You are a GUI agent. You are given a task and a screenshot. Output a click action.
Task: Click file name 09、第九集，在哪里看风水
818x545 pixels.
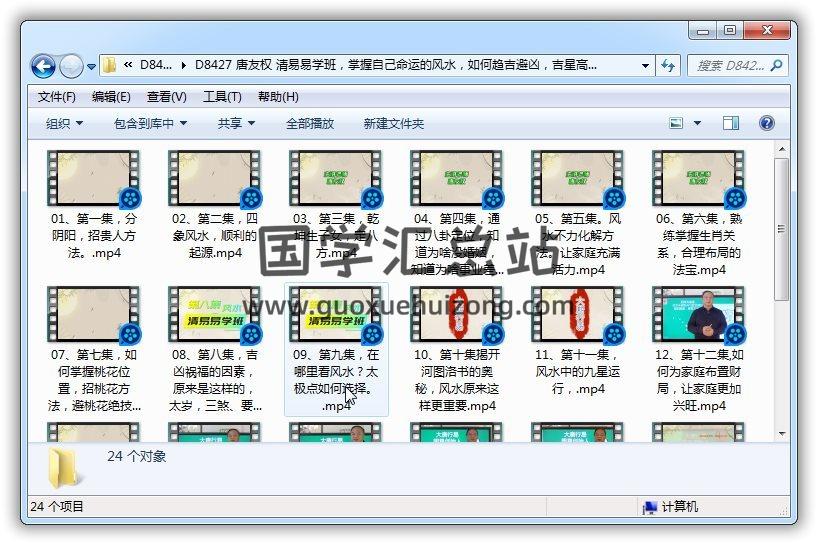[x=336, y=380]
